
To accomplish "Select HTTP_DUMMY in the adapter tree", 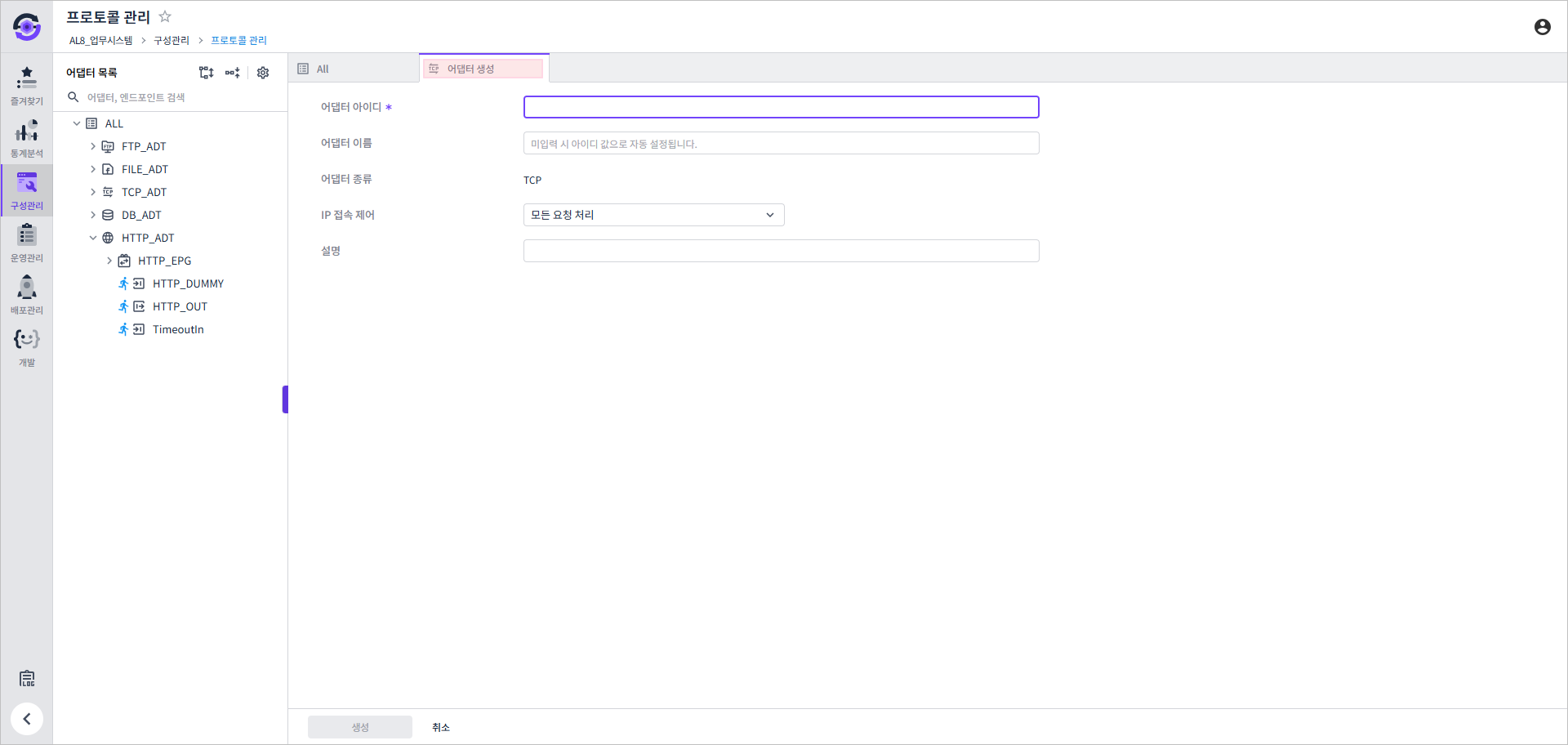I will [x=188, y=283].
